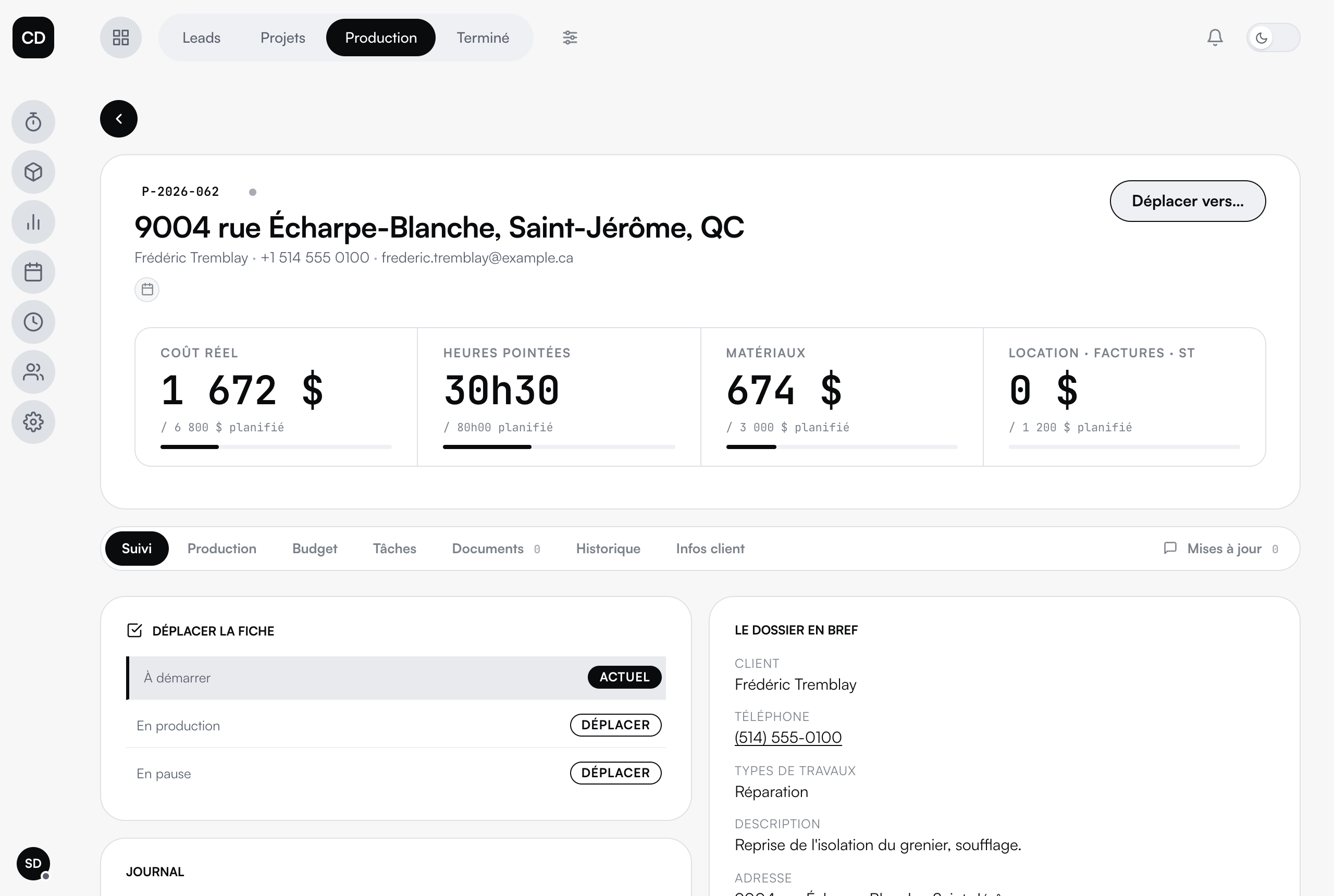Click the CD logo in the sidebar
The image size is (1334, 896).
(33, 38)
